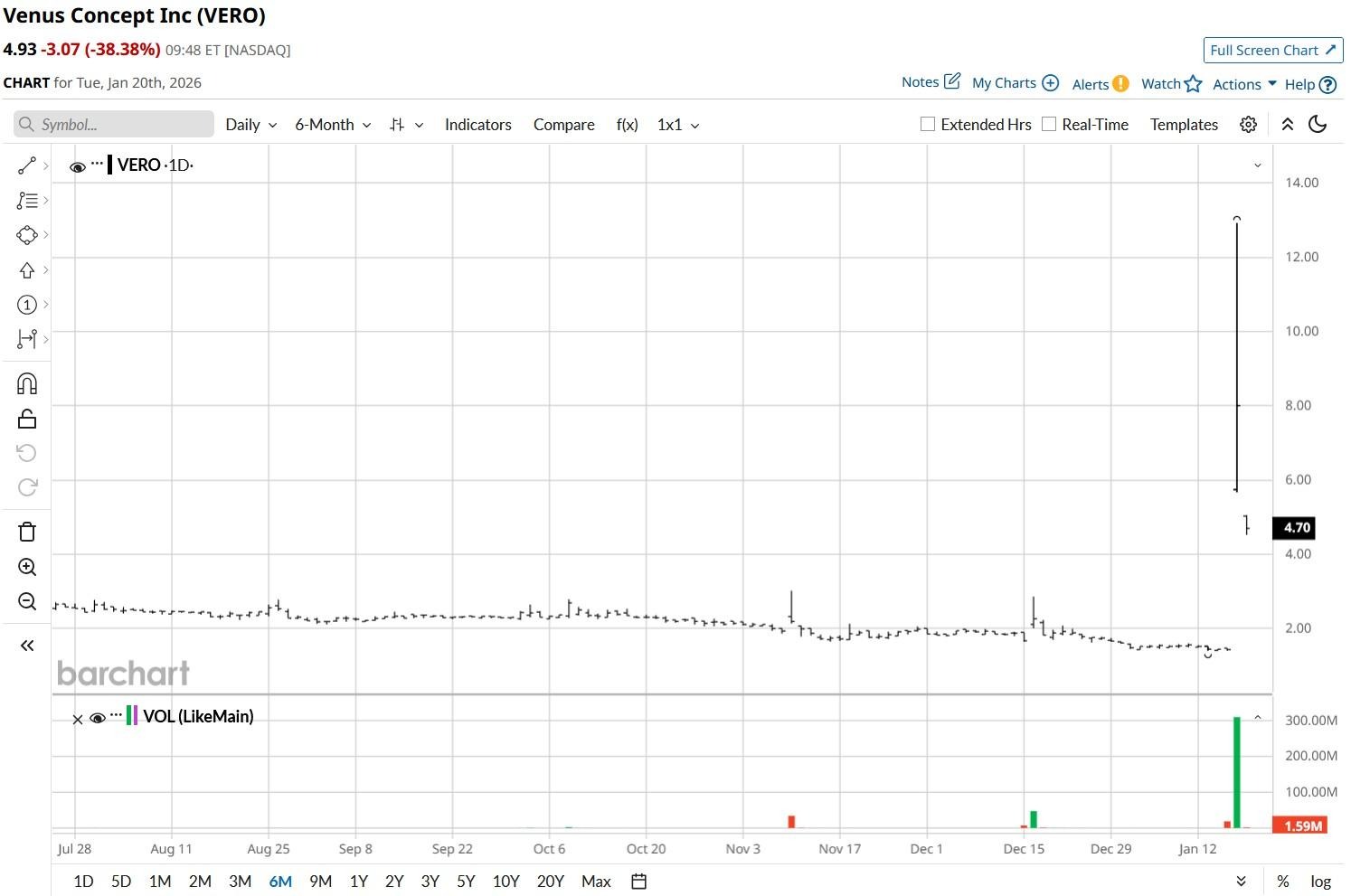Image resolution: width=1351 pixels, height=896 pixels.
Task: Expand more time range options
Action: pos(1241,882)
